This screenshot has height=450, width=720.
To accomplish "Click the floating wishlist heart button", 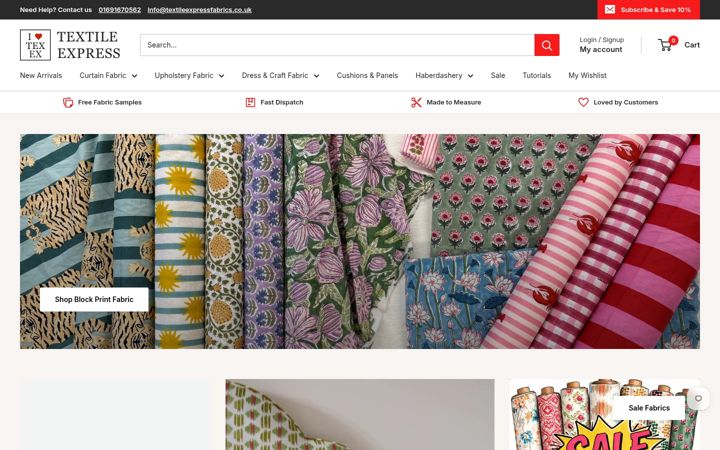I will (698, 399).
